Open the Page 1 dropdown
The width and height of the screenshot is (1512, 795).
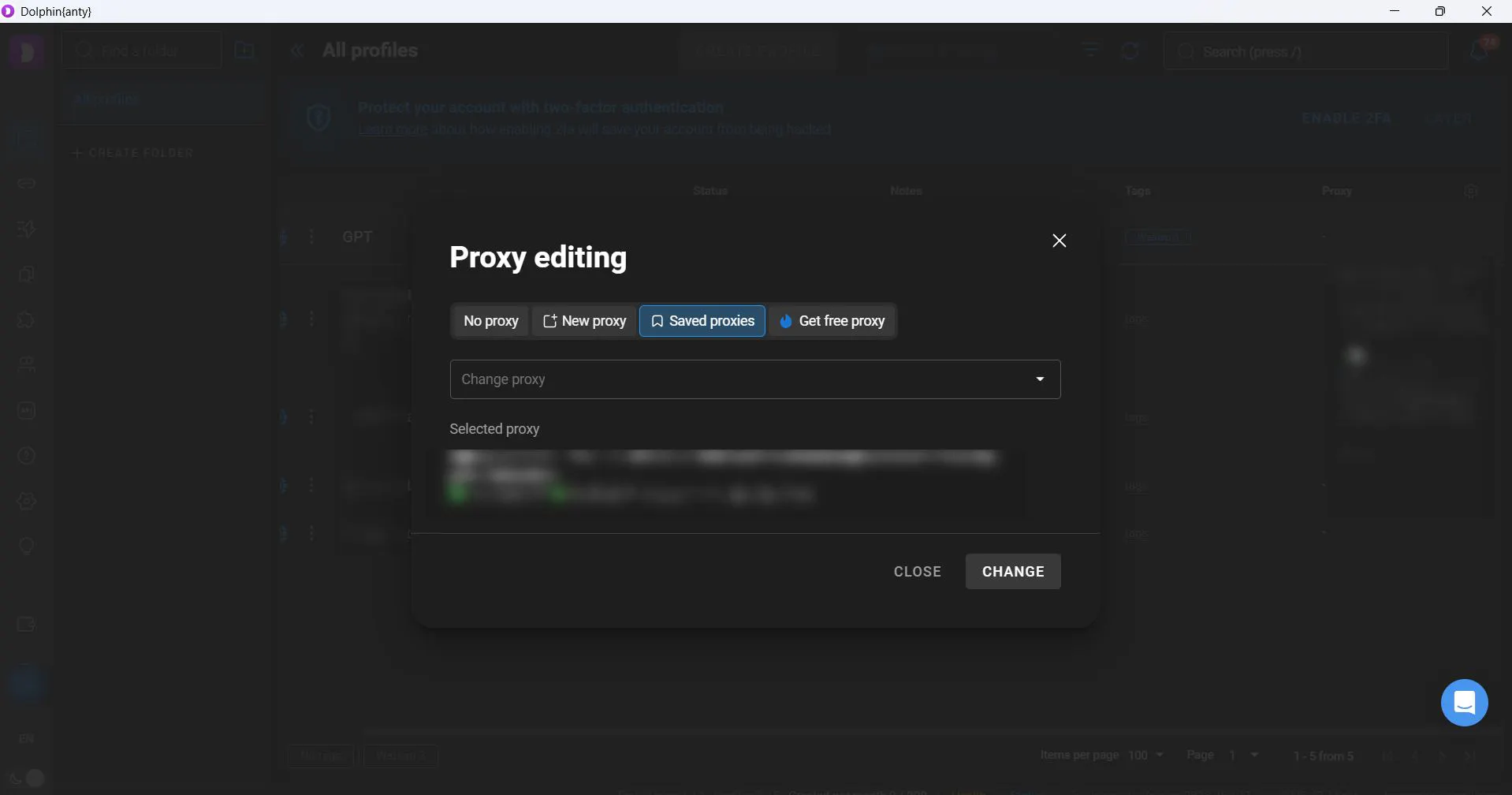click(1243, 755)
